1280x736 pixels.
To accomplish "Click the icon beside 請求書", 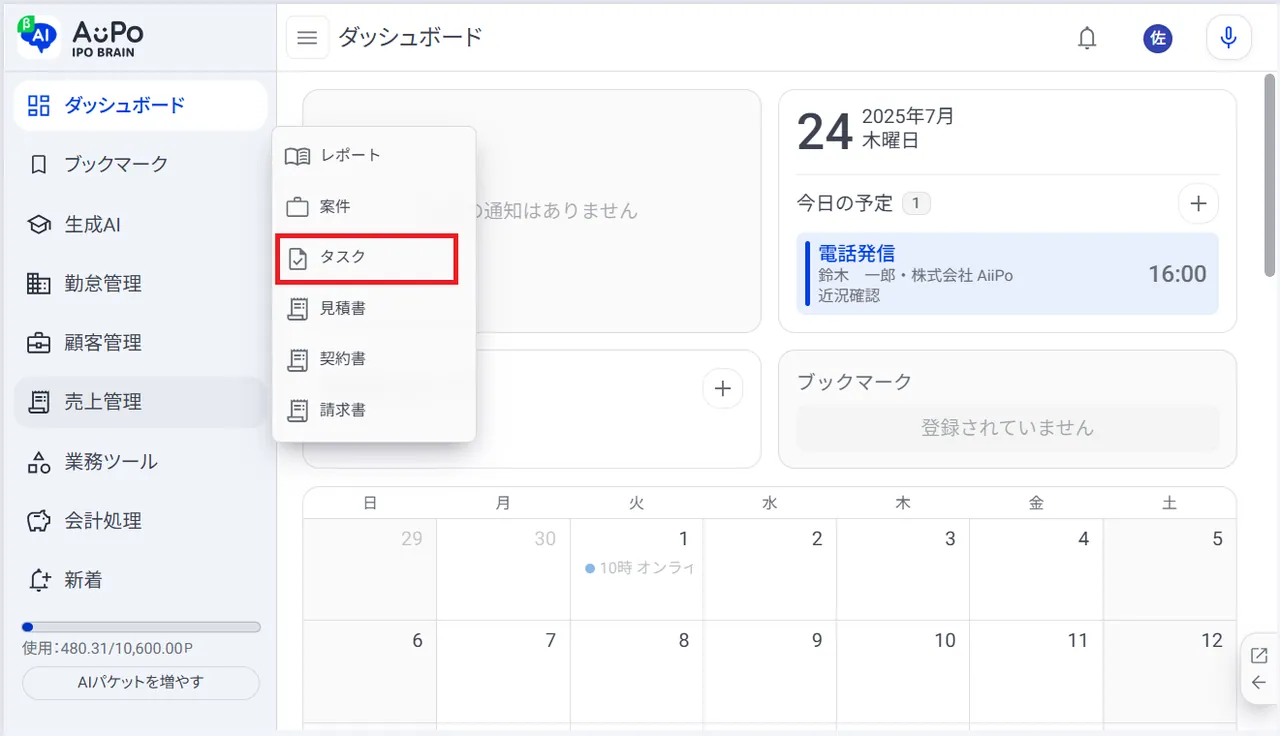I will [x=297, y=410].
